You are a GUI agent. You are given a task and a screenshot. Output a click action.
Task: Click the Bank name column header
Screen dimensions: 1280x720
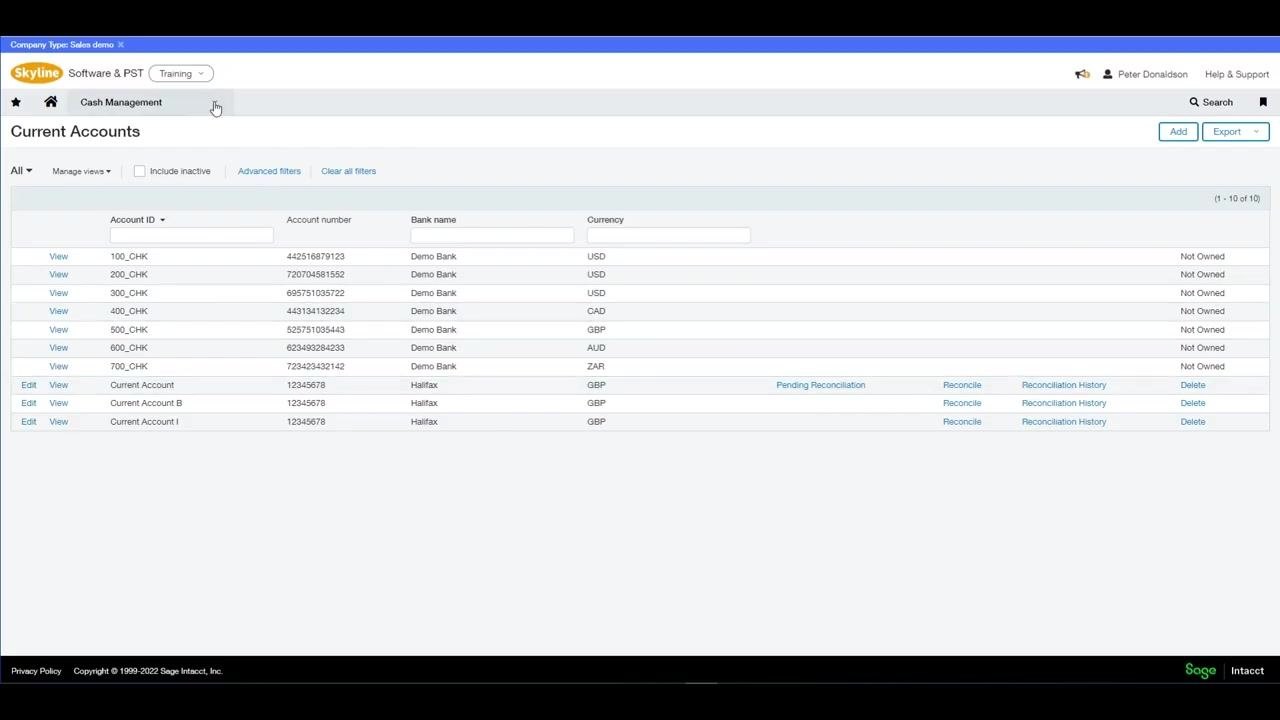pyautogui.click(x=433, y=220)
